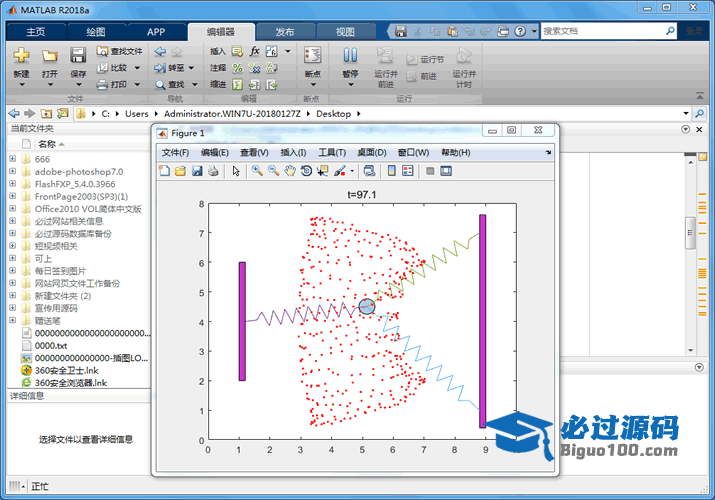This screenshot has width=715, height=500.
Task: Click the Open File icon in Figure 1 toolbar
Action: coord(181,171)
